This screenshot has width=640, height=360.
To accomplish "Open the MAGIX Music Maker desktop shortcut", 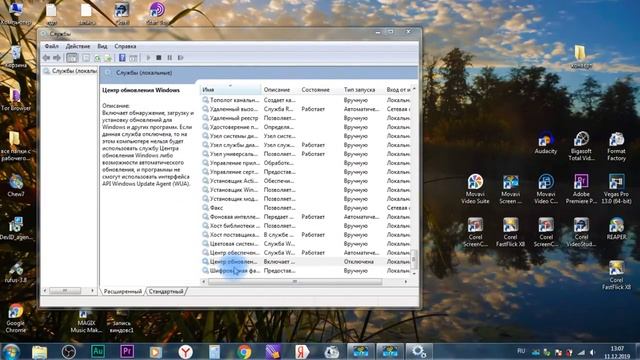I will tap(85, 321).
